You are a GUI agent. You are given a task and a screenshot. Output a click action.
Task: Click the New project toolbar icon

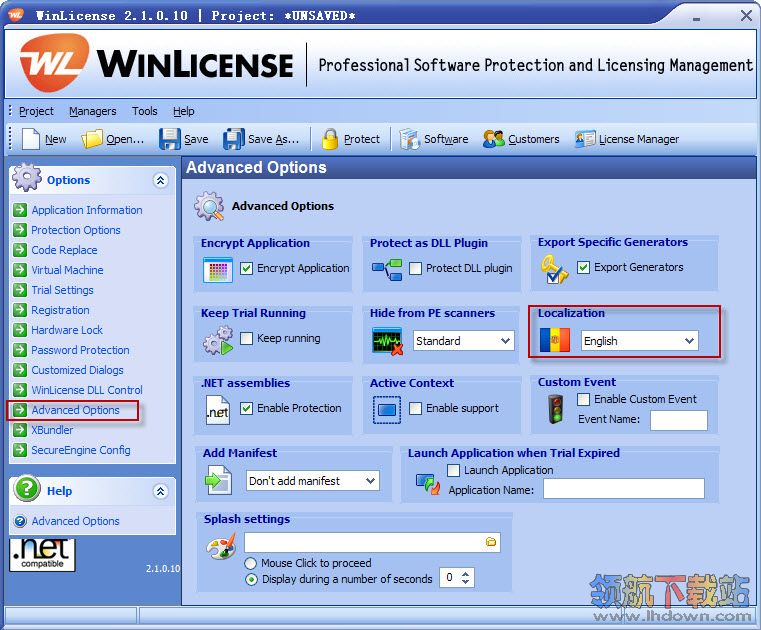pos(31,139)
